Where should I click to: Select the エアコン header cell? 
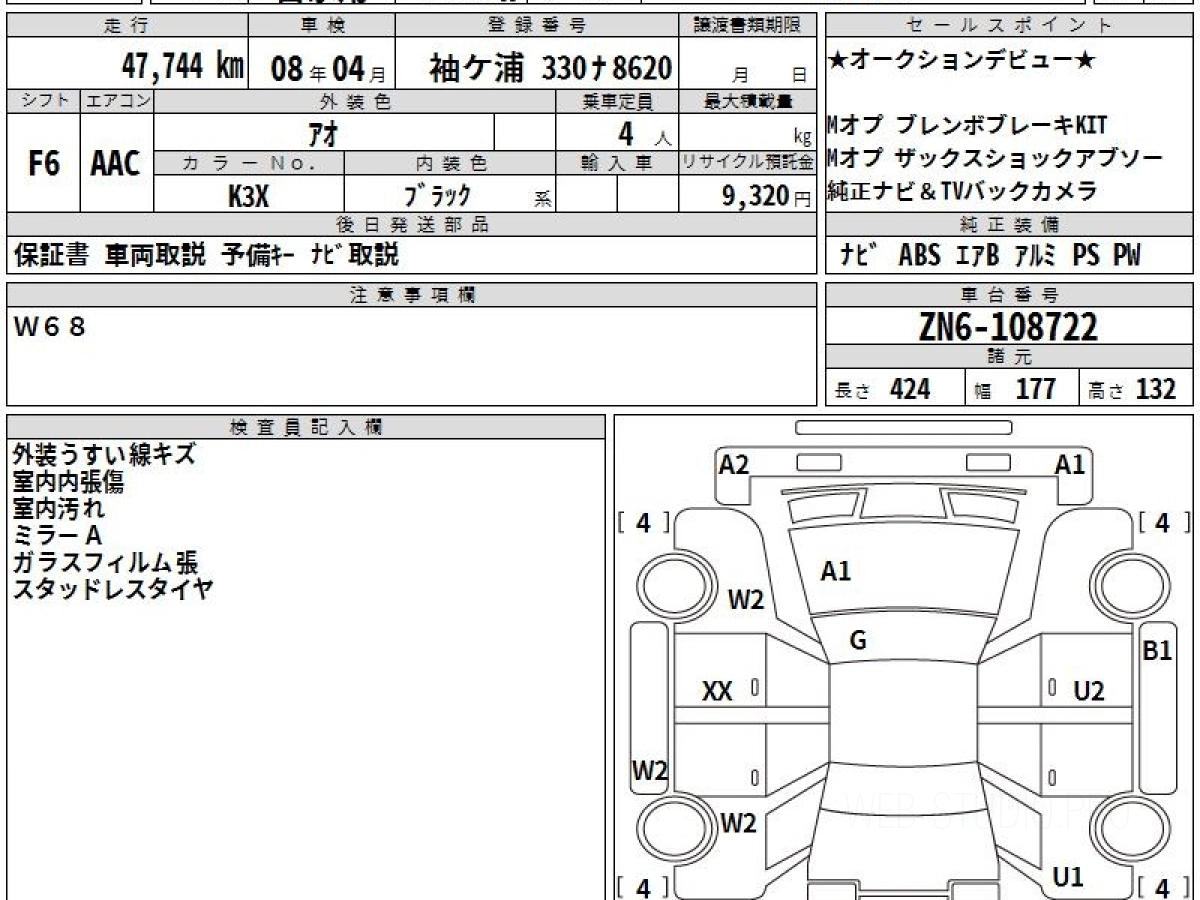coord(117,101)
